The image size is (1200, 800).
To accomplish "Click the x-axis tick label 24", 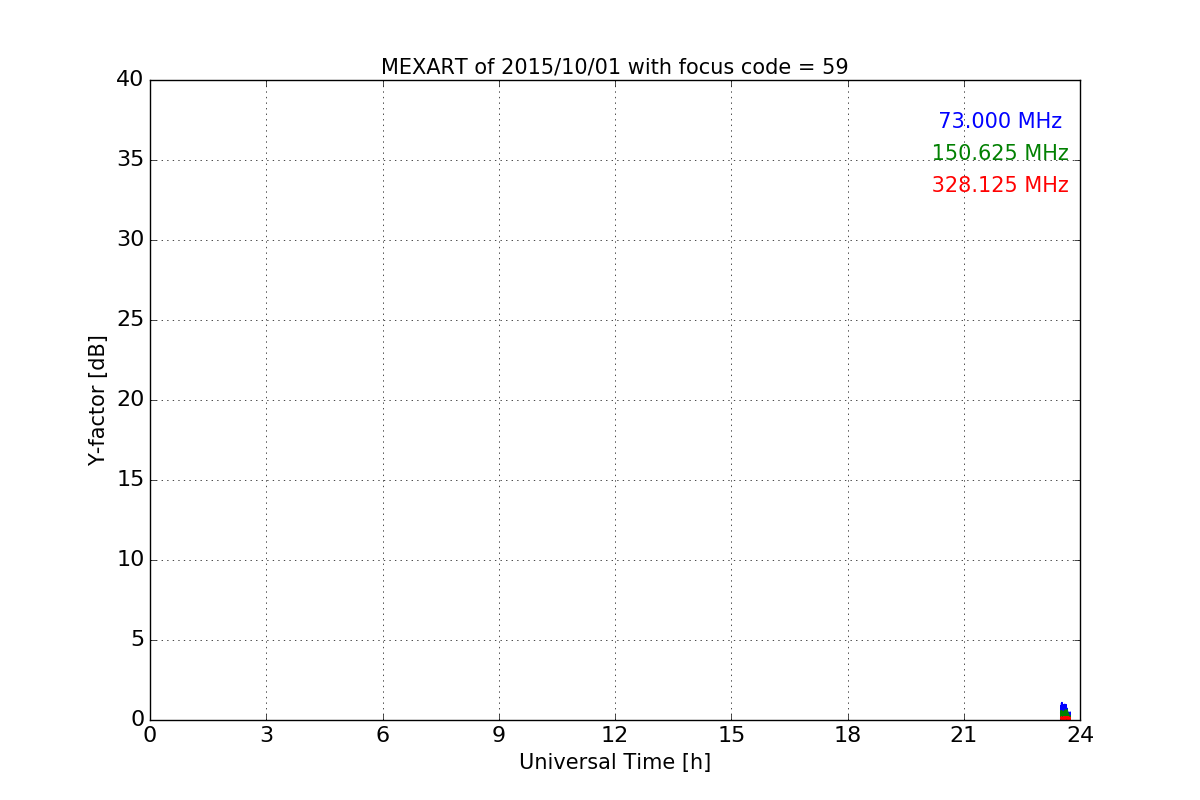I will point(1080,735).
